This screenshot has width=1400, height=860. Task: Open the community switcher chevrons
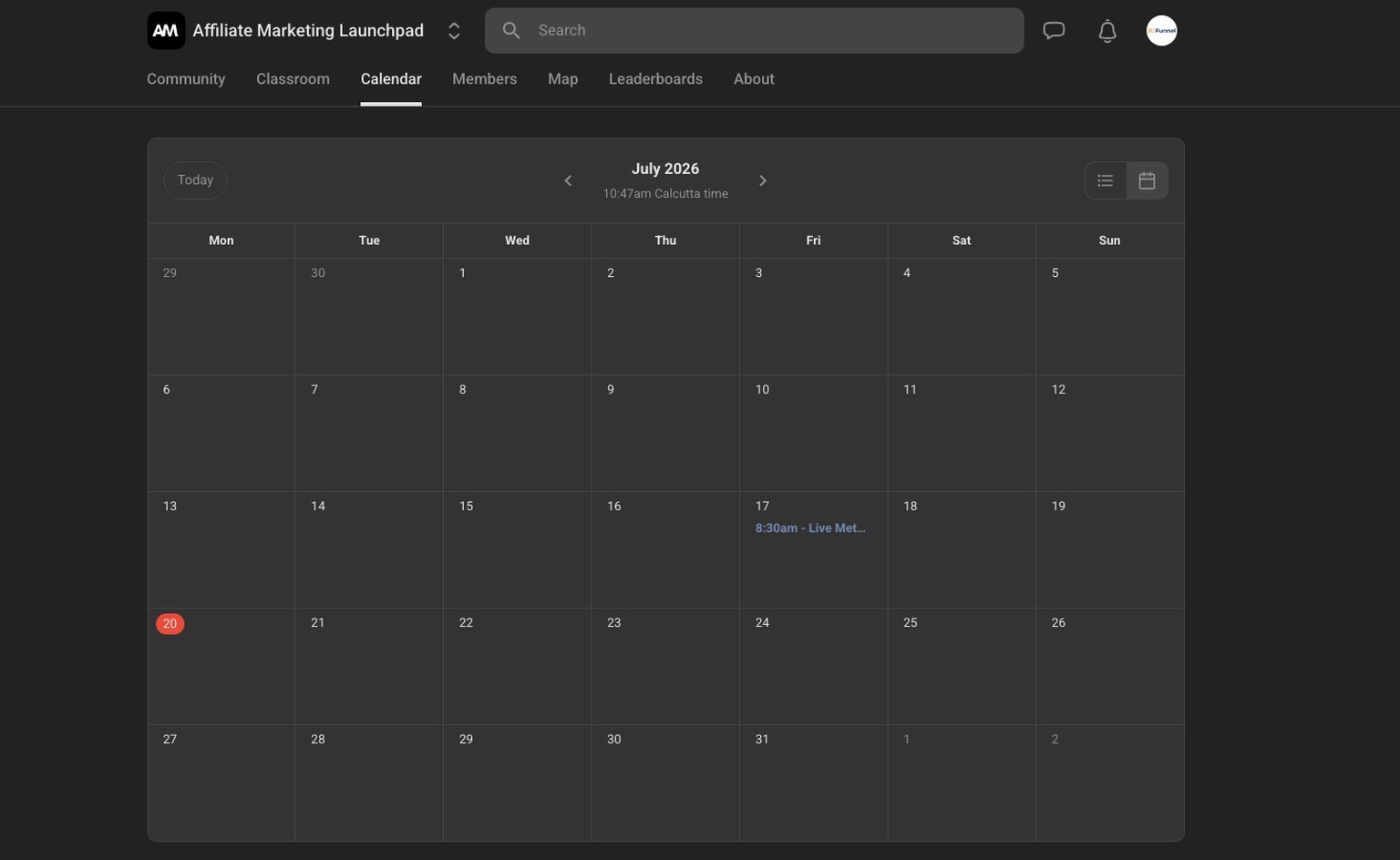tap(454, 31)
